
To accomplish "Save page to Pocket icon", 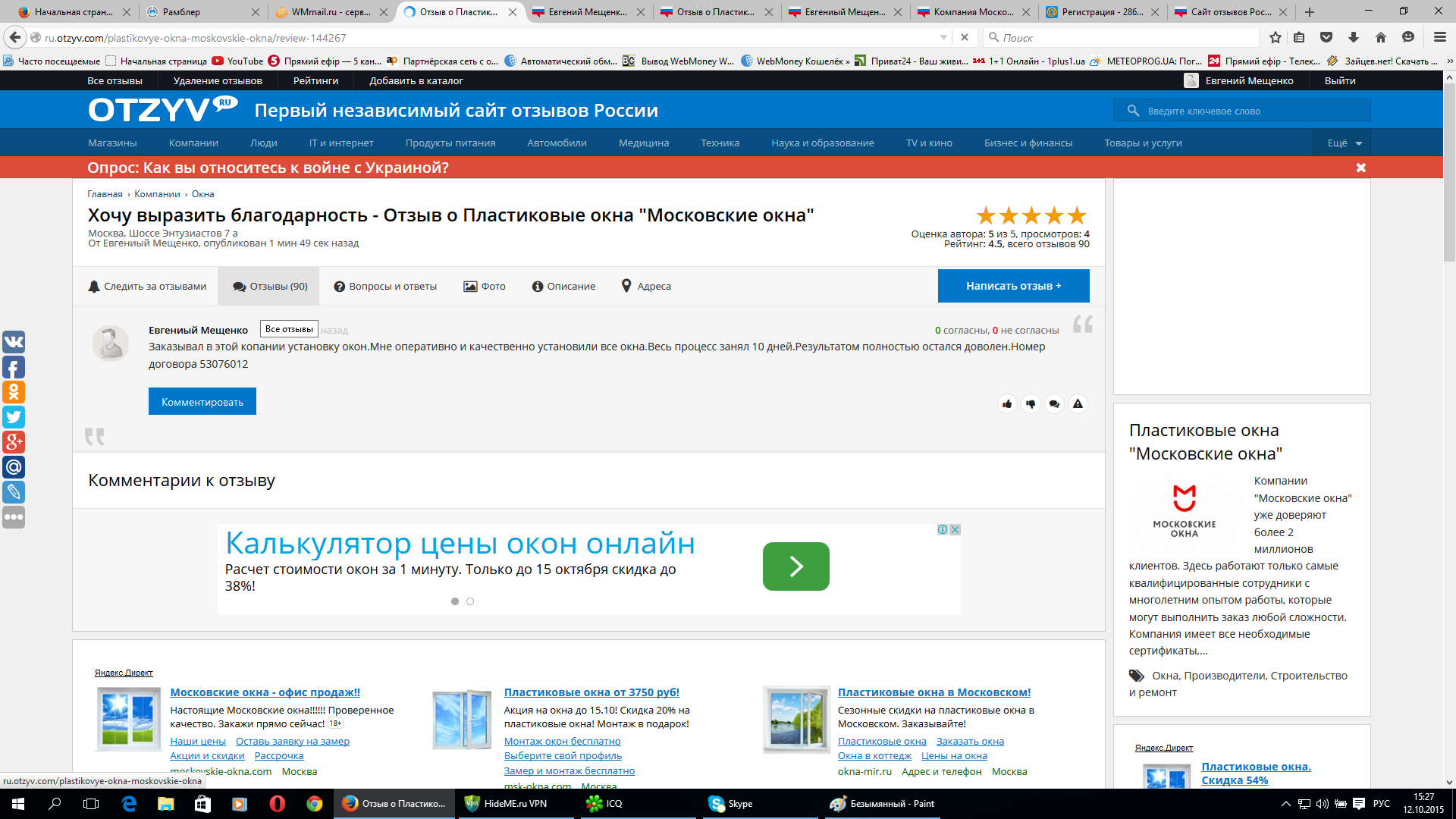I will click(1326, 37).
